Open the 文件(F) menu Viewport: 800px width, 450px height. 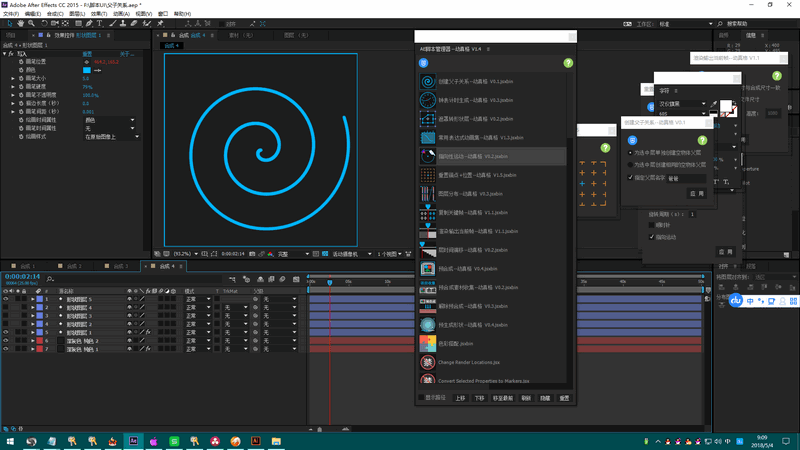pos(11,14)
